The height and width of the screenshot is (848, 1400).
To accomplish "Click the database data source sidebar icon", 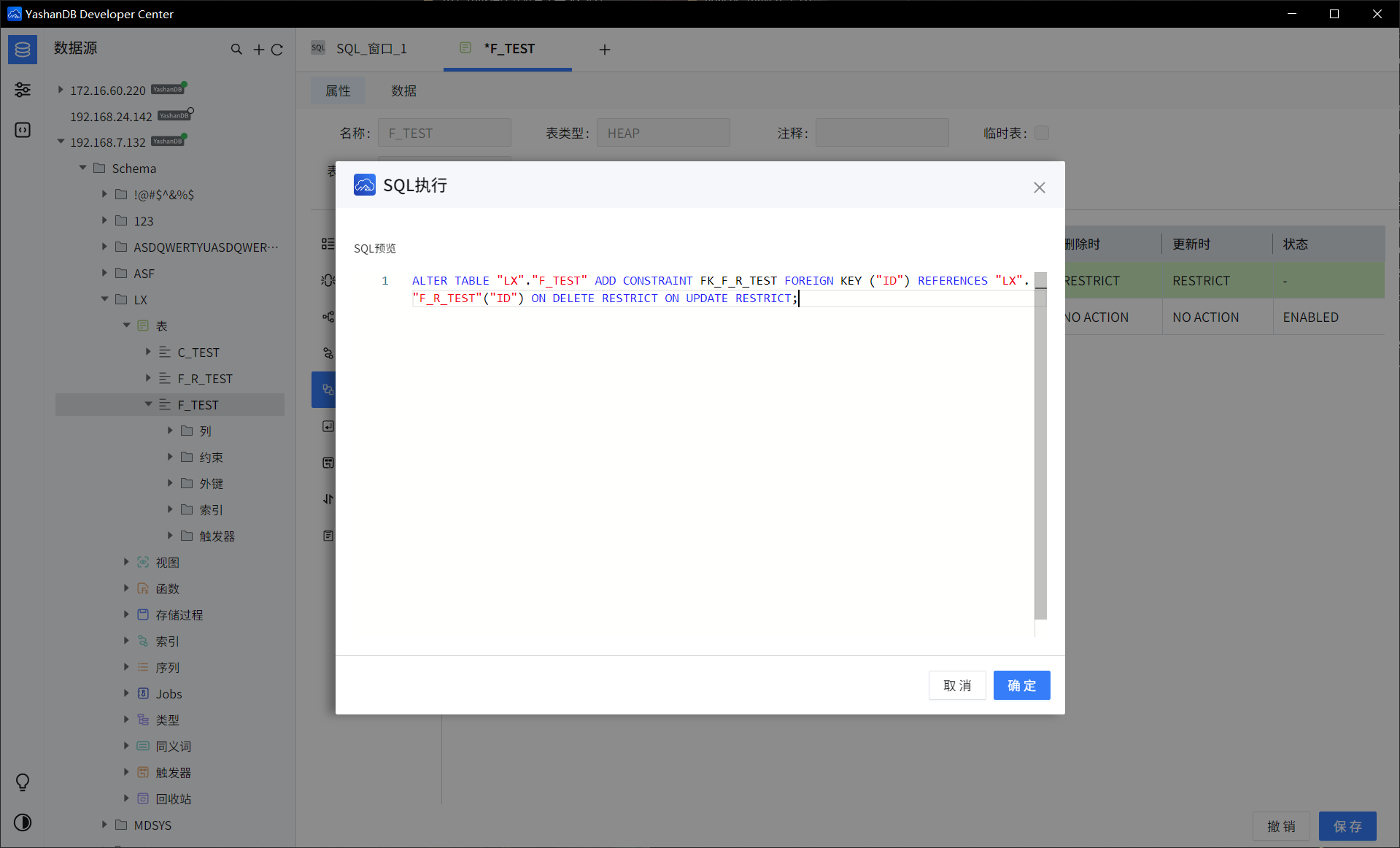I will point(23,50).
